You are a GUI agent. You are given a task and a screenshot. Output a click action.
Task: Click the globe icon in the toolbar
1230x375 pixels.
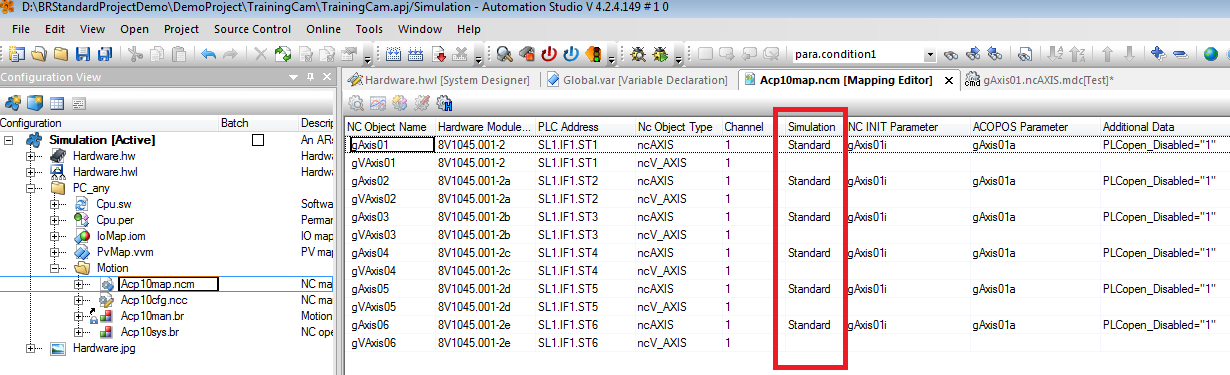(1210, 54)
